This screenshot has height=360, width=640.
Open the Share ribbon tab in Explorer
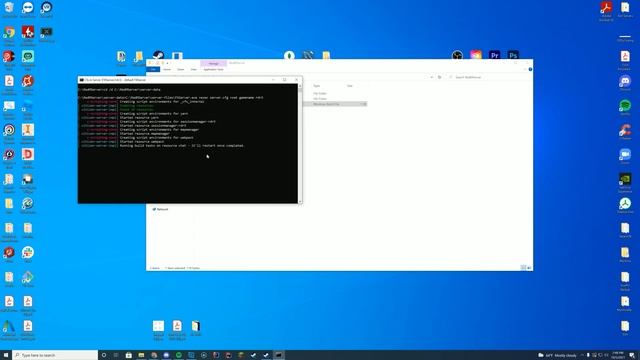coord(180,69)
